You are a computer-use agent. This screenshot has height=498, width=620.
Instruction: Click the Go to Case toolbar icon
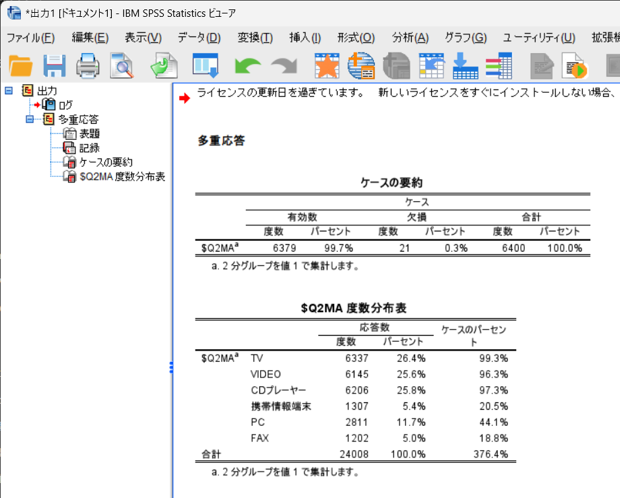point(361,67)
